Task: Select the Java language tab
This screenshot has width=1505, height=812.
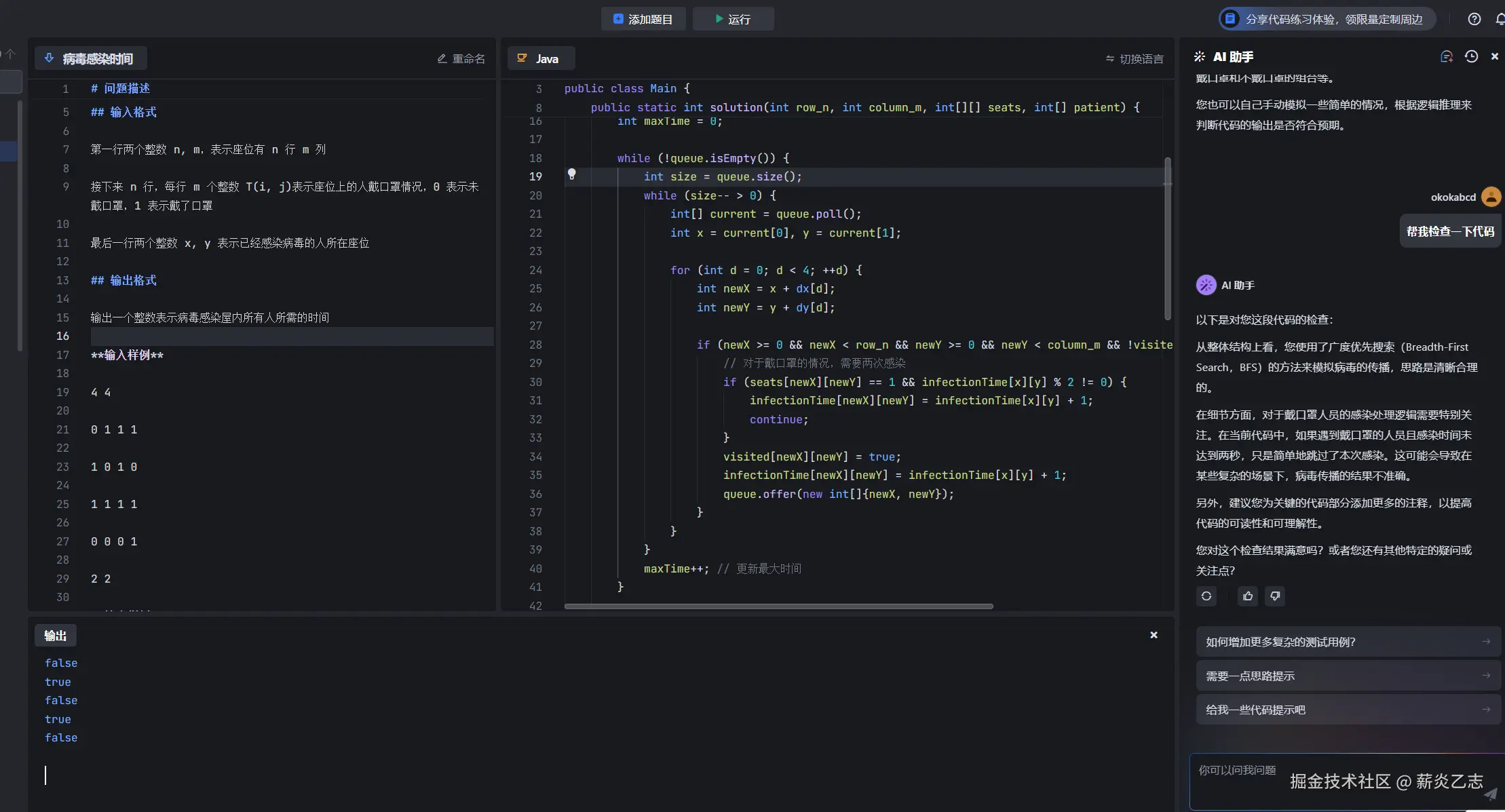Action: click(x=541, y=59)
